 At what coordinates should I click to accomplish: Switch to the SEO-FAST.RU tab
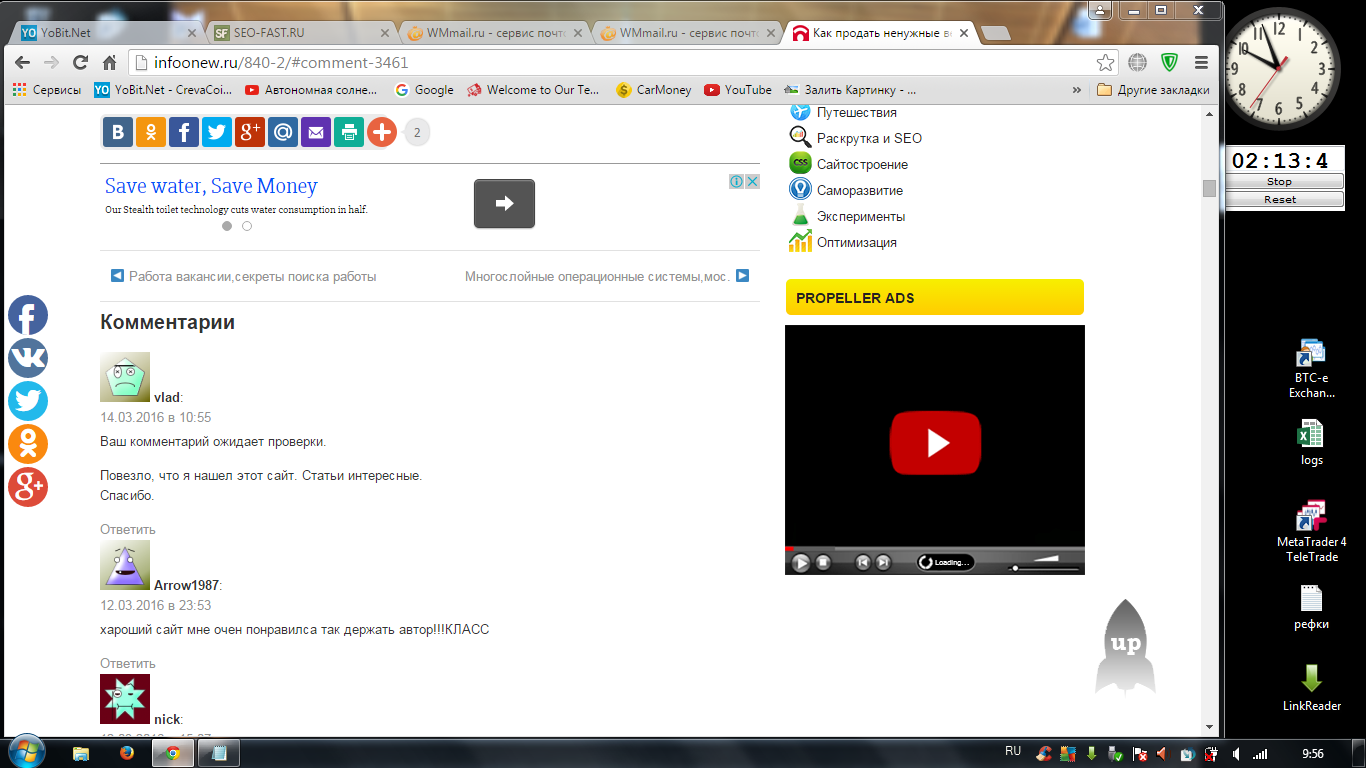pyautogui.click(x=301, y=32)
